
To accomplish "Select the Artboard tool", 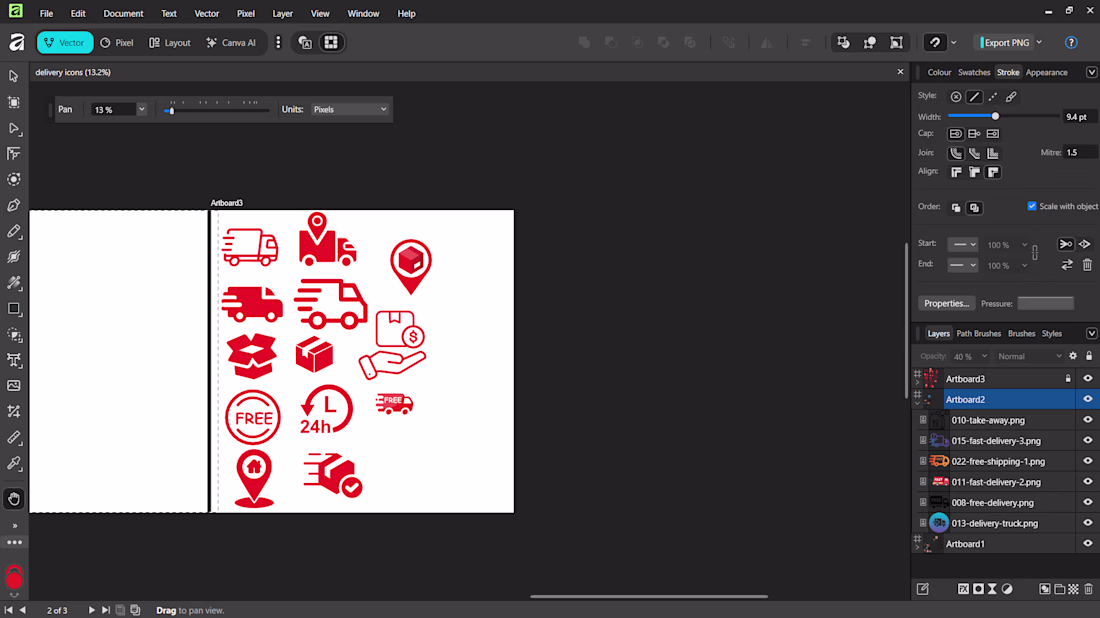I will (x=13, y=102).
